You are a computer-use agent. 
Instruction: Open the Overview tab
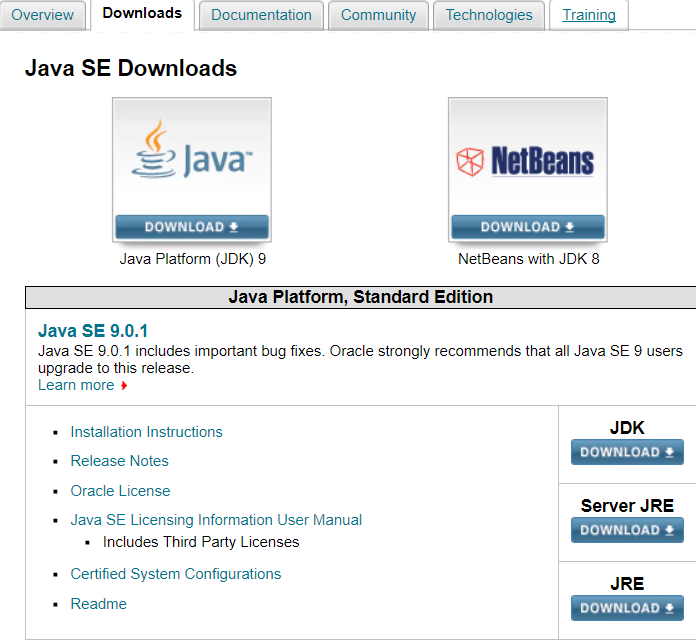point(43,15)
